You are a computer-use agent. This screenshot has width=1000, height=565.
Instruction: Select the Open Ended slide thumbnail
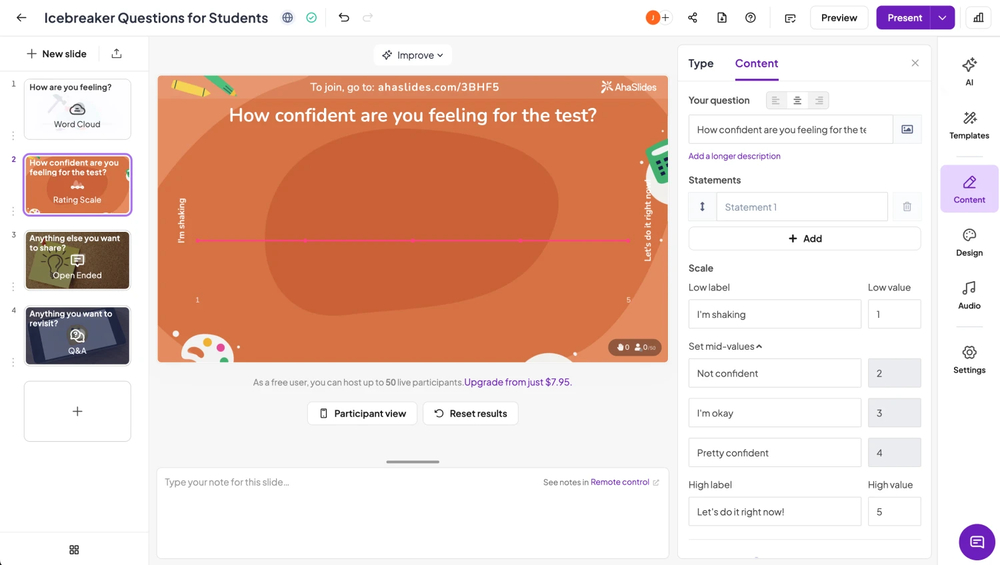click(77, 260)
